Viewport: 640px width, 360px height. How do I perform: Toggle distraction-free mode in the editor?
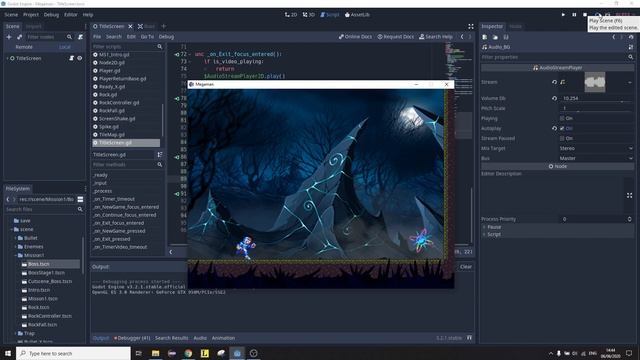[471, 26]
